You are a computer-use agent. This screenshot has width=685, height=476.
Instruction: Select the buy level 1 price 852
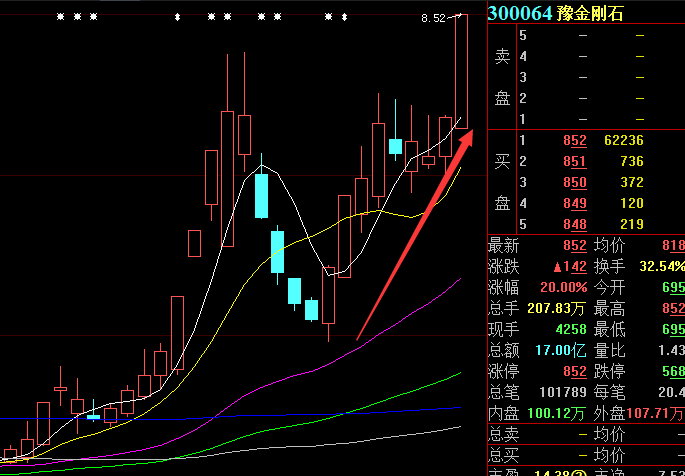[x=575, y=141]
